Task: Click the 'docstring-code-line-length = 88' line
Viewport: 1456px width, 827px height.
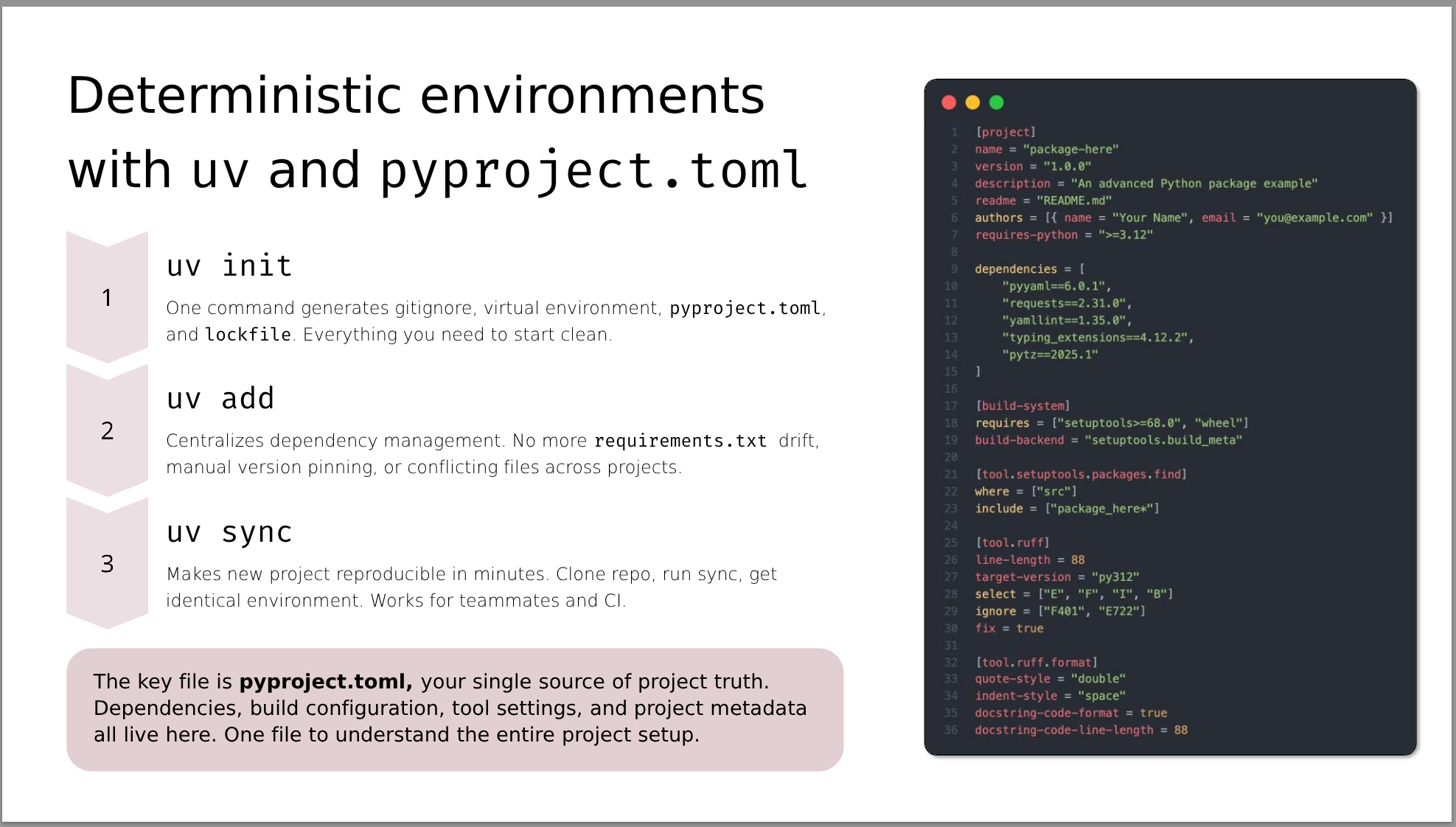Action: click(x=1081, y=730)
